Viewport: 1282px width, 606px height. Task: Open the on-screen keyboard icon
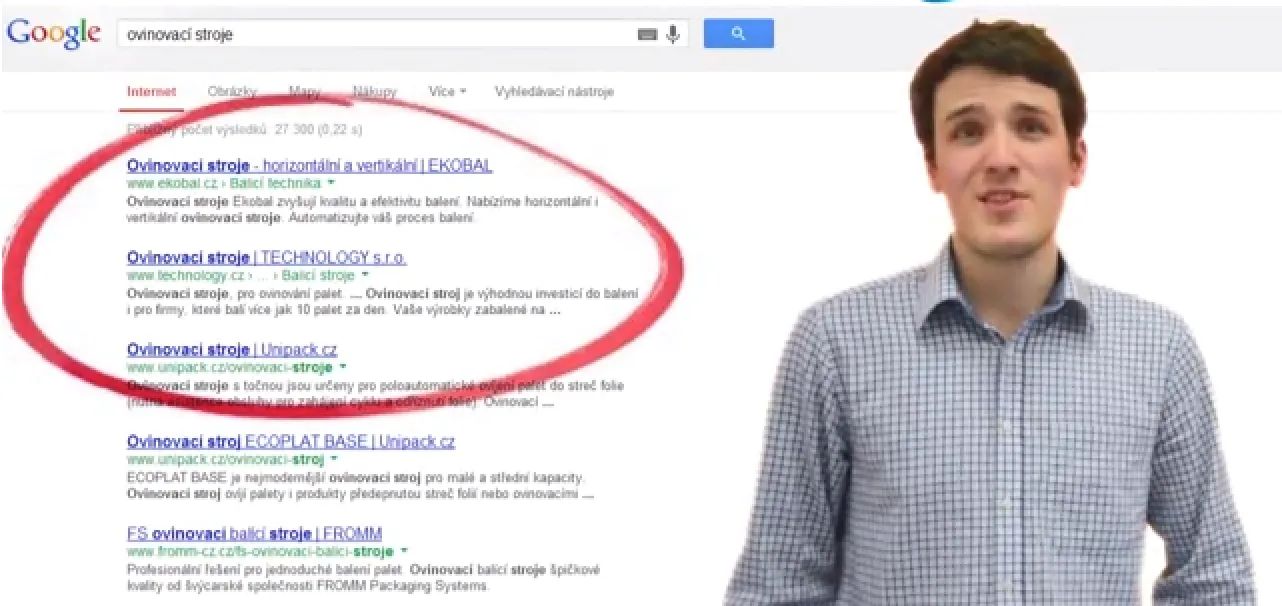coord(647,34)
